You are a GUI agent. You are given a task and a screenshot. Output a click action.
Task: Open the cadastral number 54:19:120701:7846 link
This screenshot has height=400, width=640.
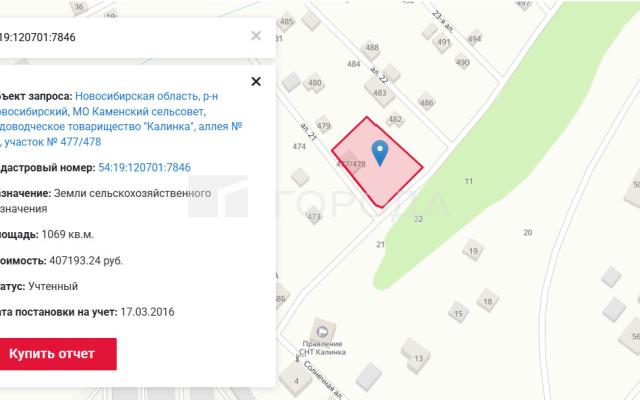coord(144,167)
